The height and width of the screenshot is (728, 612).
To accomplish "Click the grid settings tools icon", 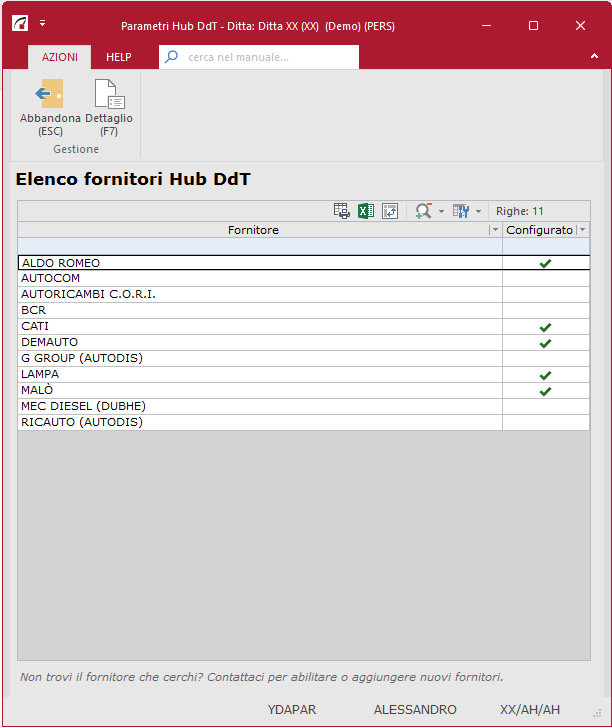I will (x=460, y=211).
